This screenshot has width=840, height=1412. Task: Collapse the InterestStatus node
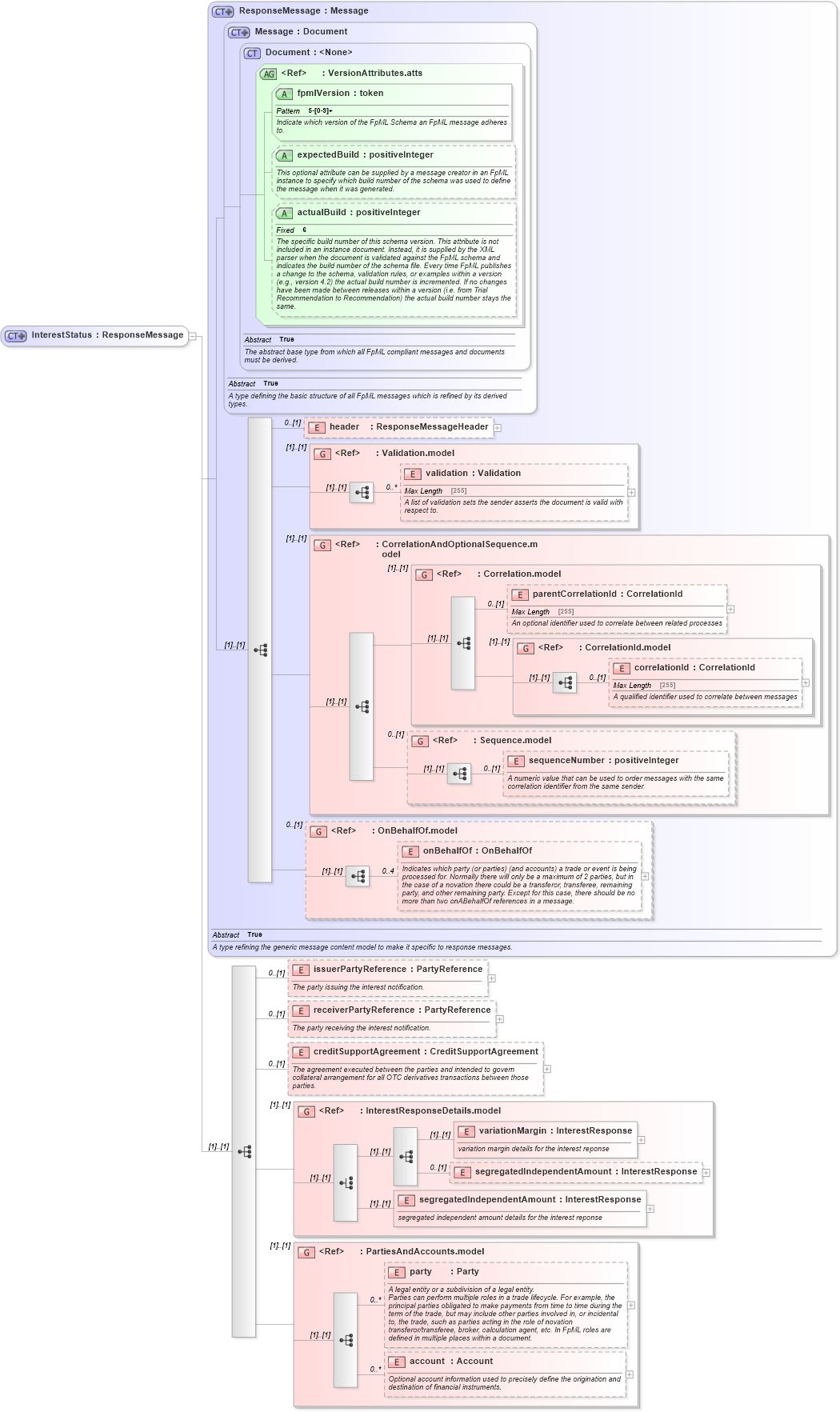(x=192, y=336)
